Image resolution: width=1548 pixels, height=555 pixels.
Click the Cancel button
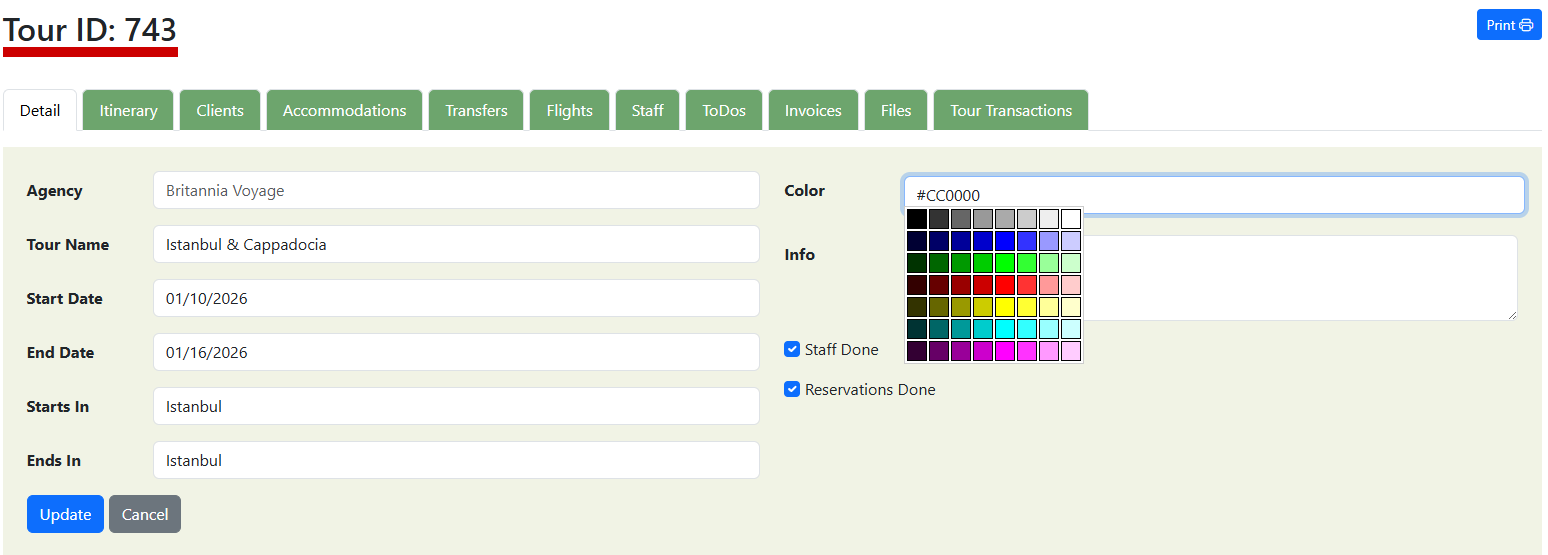click(145, 514)
